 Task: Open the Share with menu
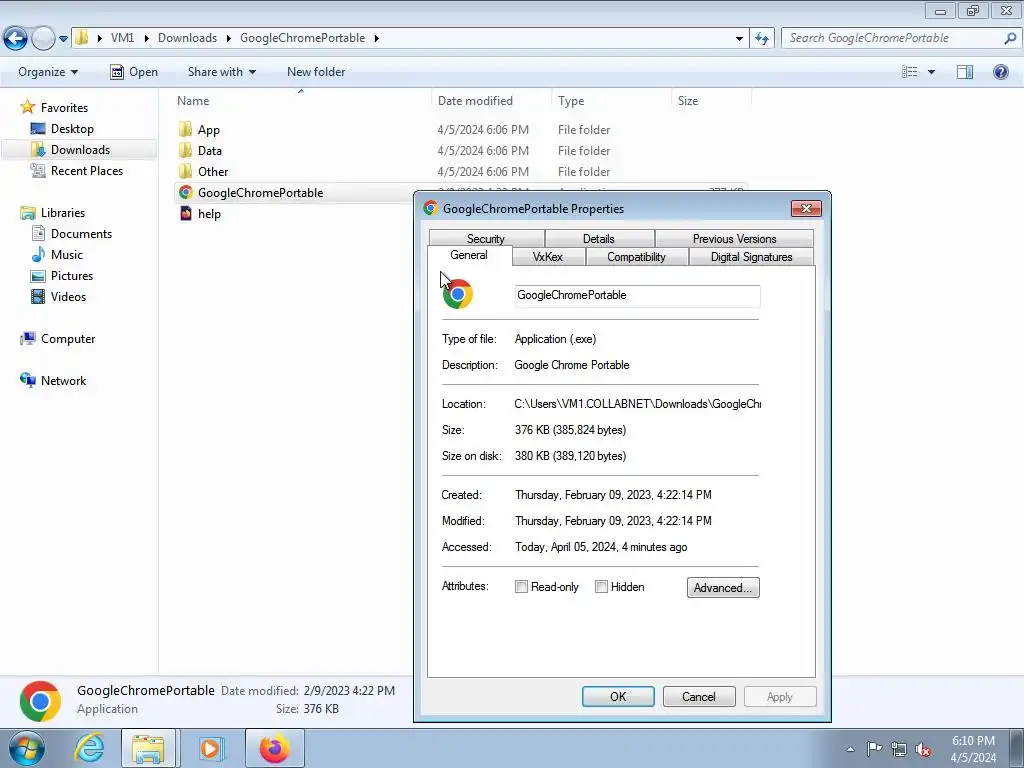pyautogui.click(x=222, y=72)
